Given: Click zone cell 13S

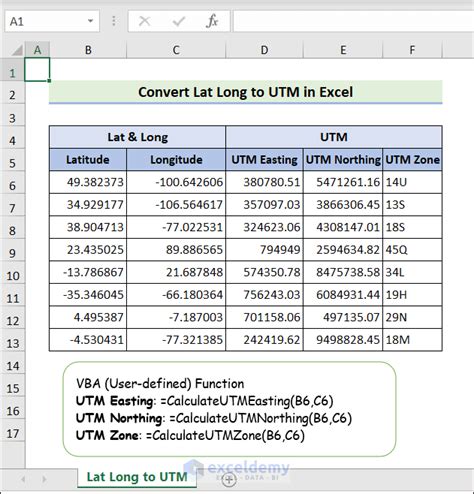Looking at the screenshot, I should click(412, 205).
